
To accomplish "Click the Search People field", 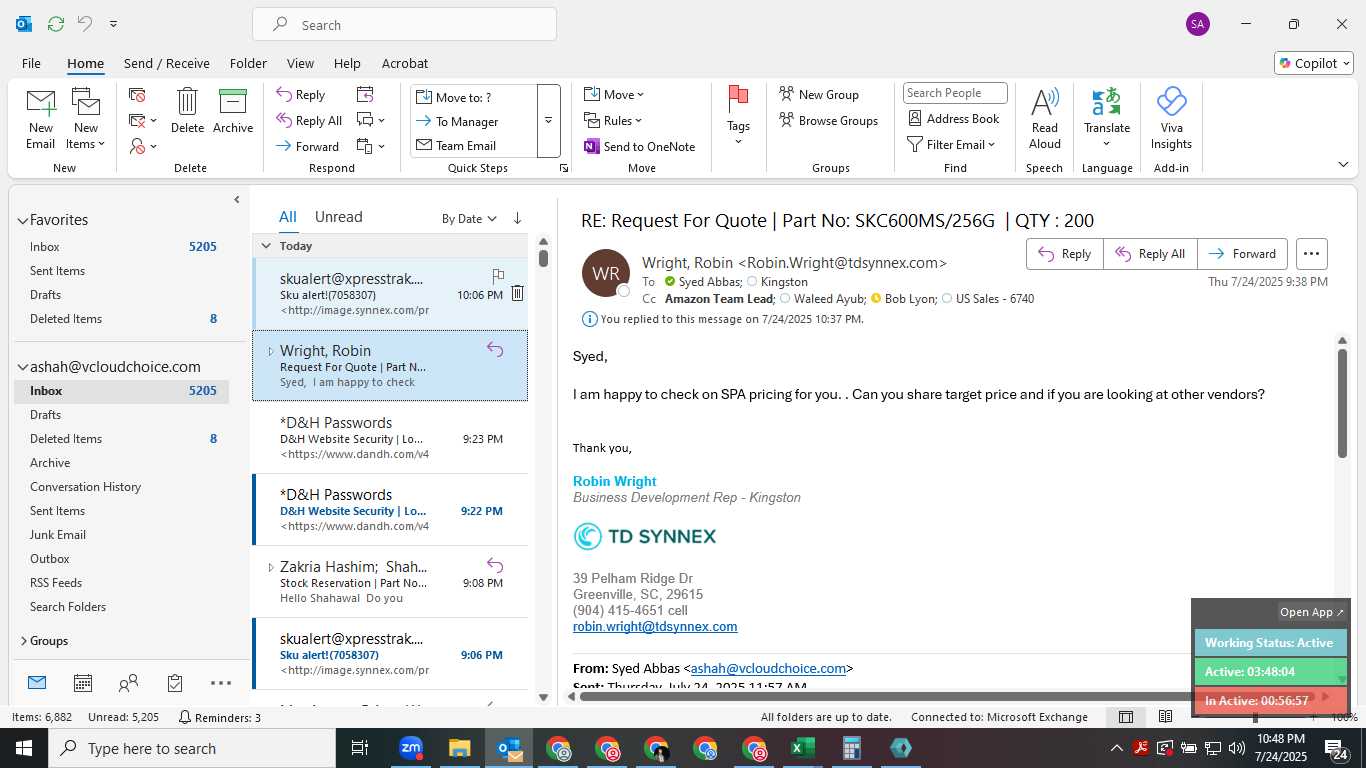I will coord(955,93).
